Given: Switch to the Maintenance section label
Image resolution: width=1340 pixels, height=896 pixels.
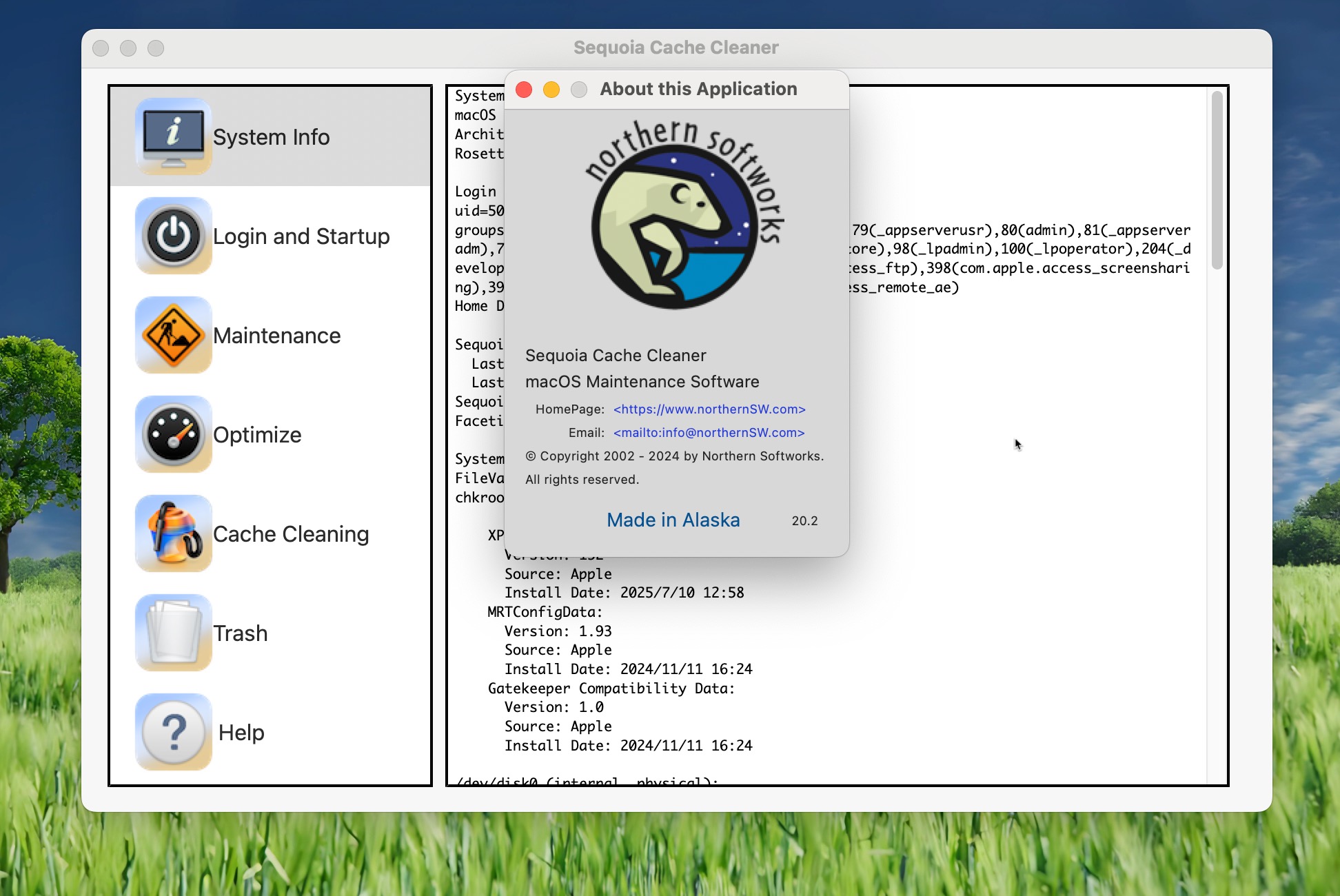Looking at the screenshot, I should (x=277, y=336).
